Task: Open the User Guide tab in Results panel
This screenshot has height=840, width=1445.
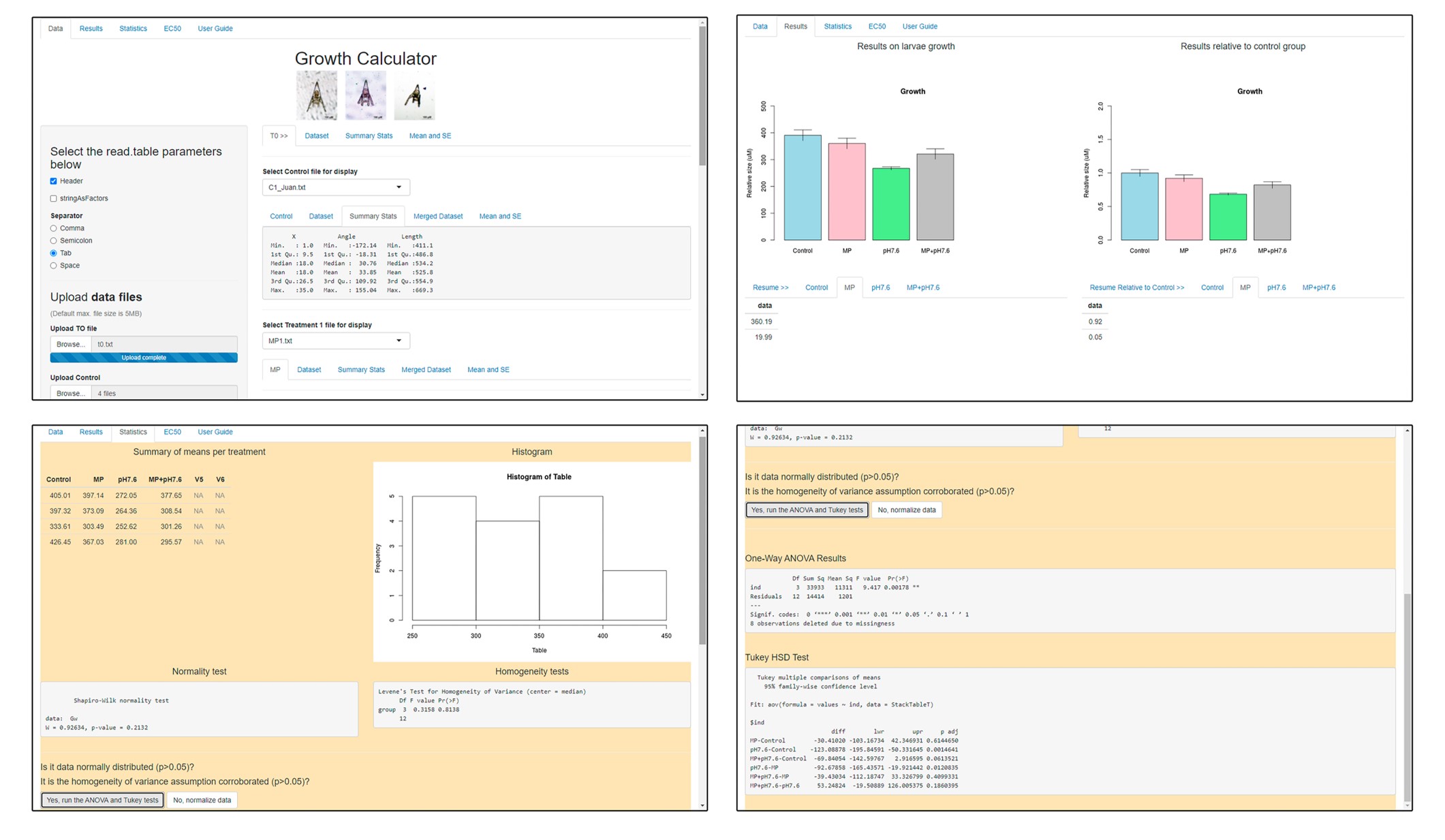Action: (920, 27)
